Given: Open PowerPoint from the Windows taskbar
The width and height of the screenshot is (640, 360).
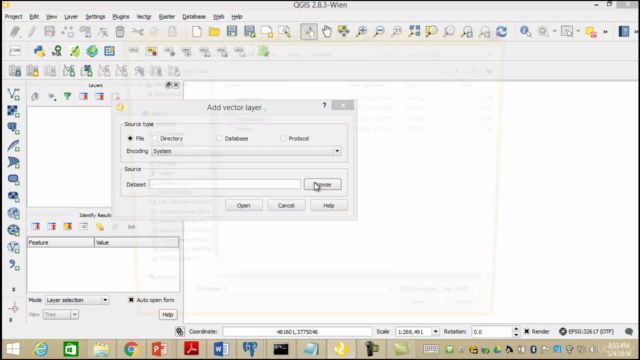Looking at the screenshot, I should (160, 349).
